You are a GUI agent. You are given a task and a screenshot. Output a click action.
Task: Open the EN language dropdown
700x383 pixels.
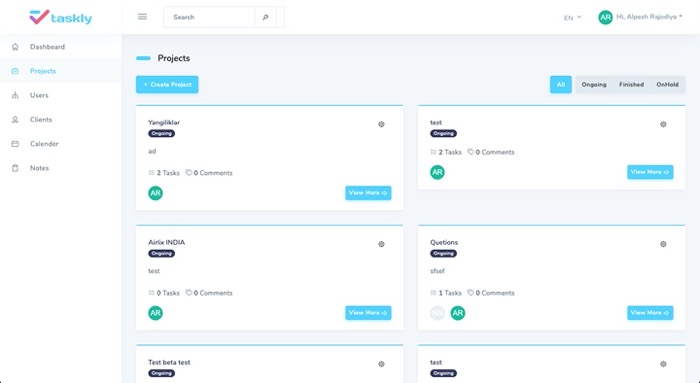click(x=572, y=18)
